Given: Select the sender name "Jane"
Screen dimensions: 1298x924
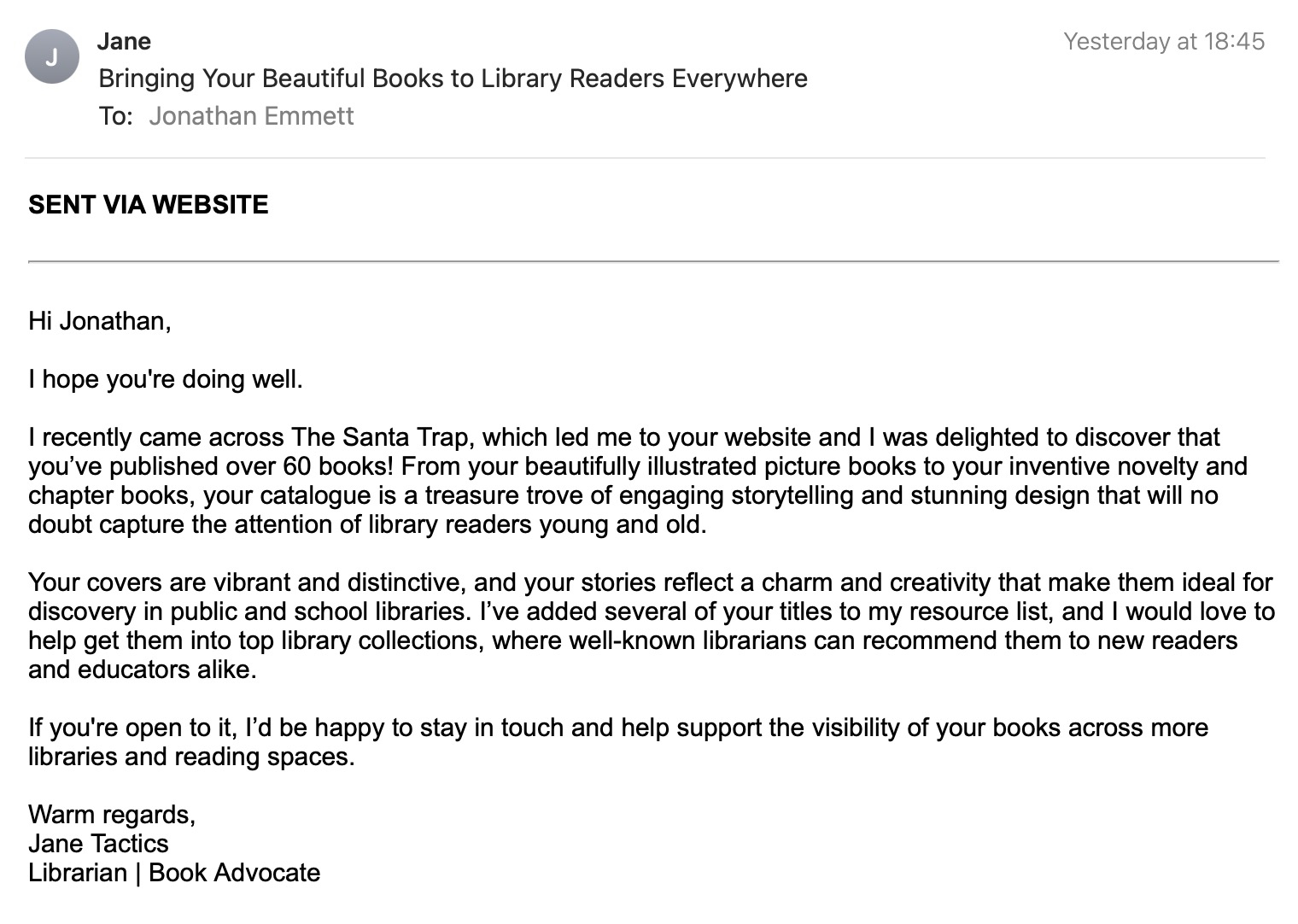Looking at the screenshot, I should click(124, 41).
